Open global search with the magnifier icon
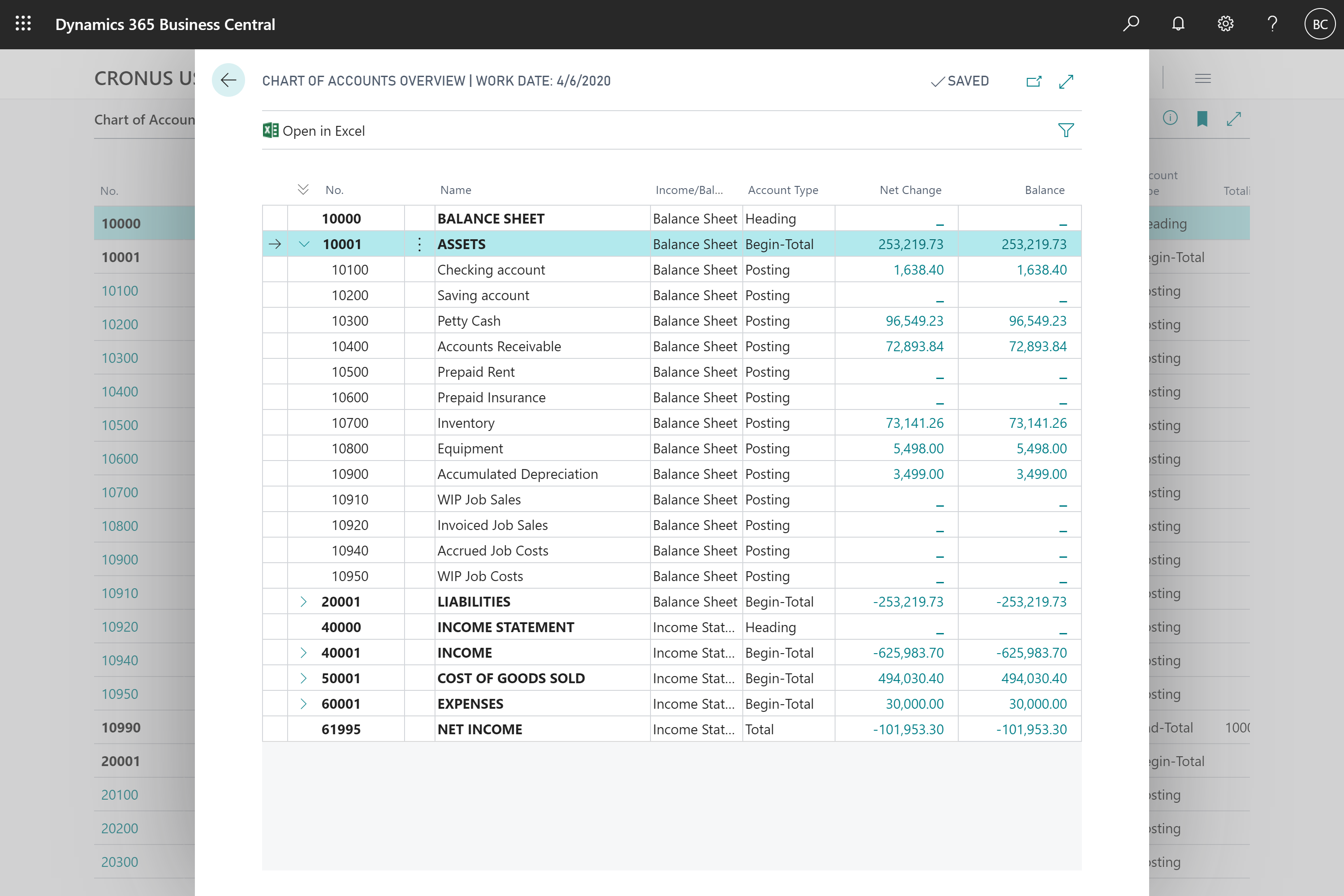 point(1131,24)
